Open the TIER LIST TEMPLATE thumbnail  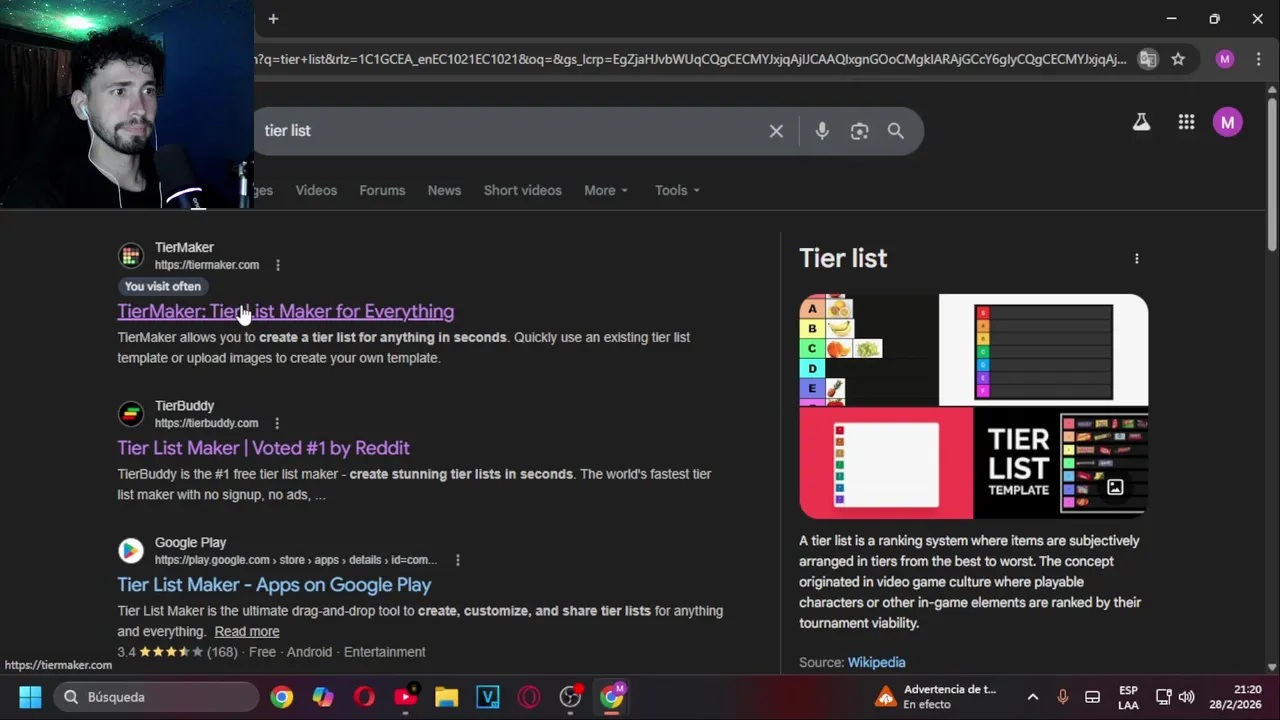coord(1061,463)
